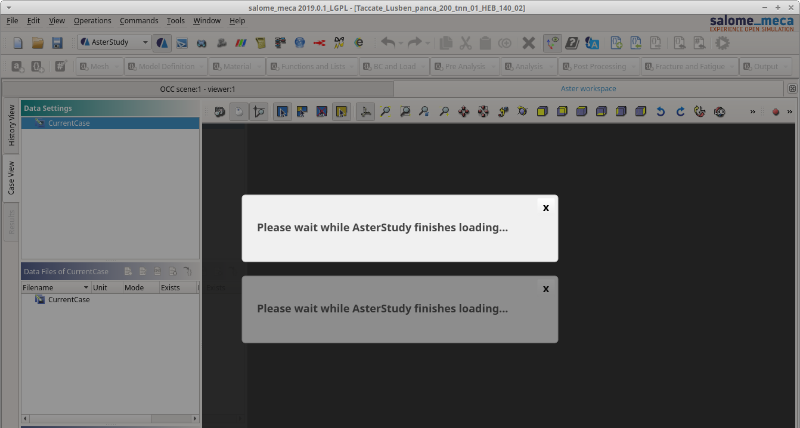Viewport: 800px width, 428px height.
Task: Open the Commands menu
Action: tap(139, 21)
